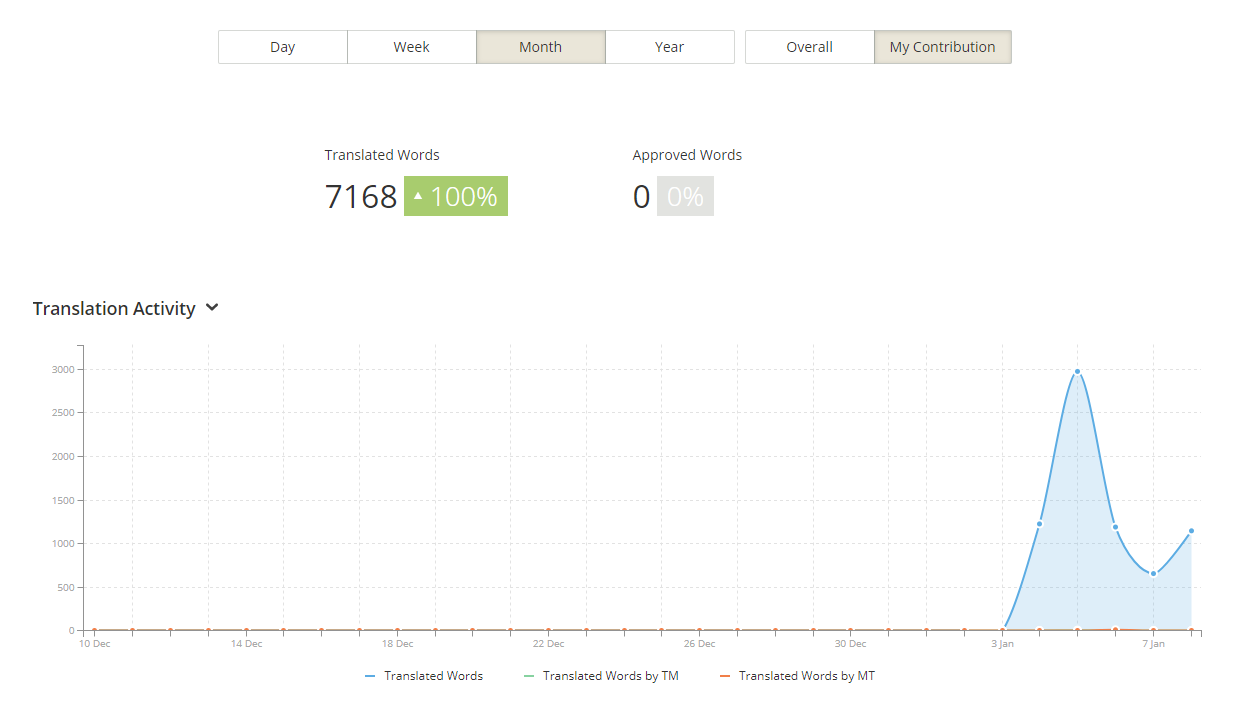
Task: Click the Approved Words label
Action: coord(687,155)
